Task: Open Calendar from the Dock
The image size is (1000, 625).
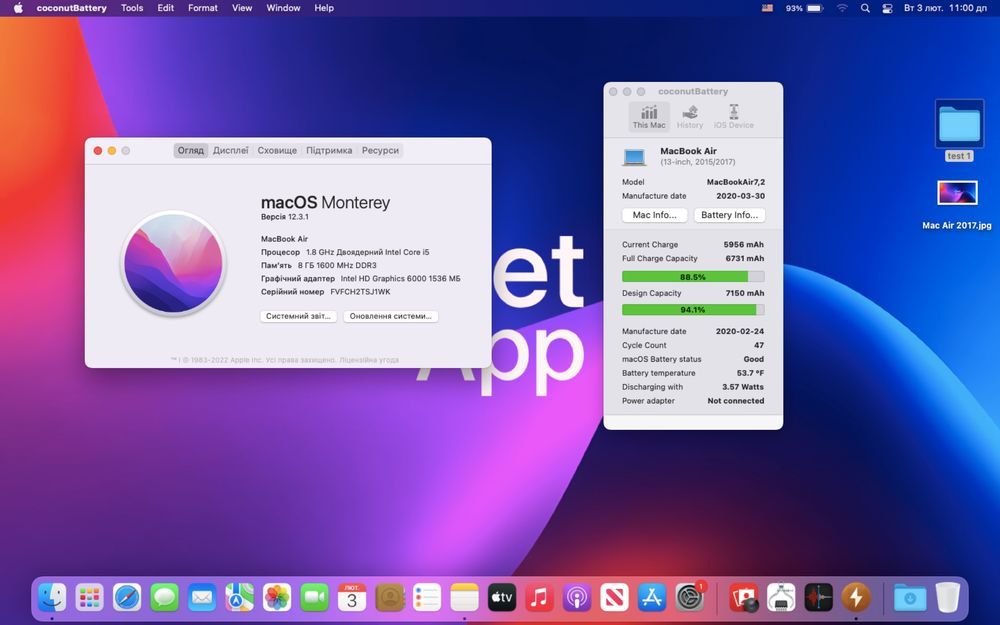Action: point(352,598)
